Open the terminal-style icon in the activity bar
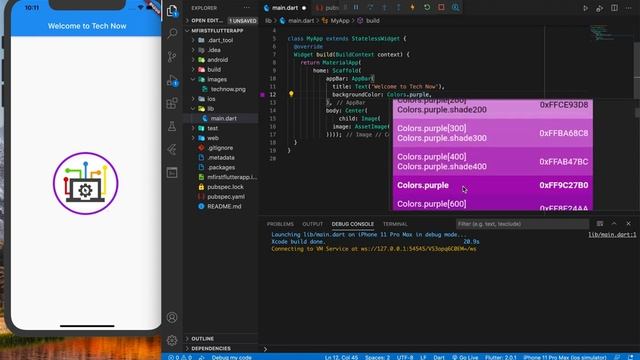 pos(172,173)
